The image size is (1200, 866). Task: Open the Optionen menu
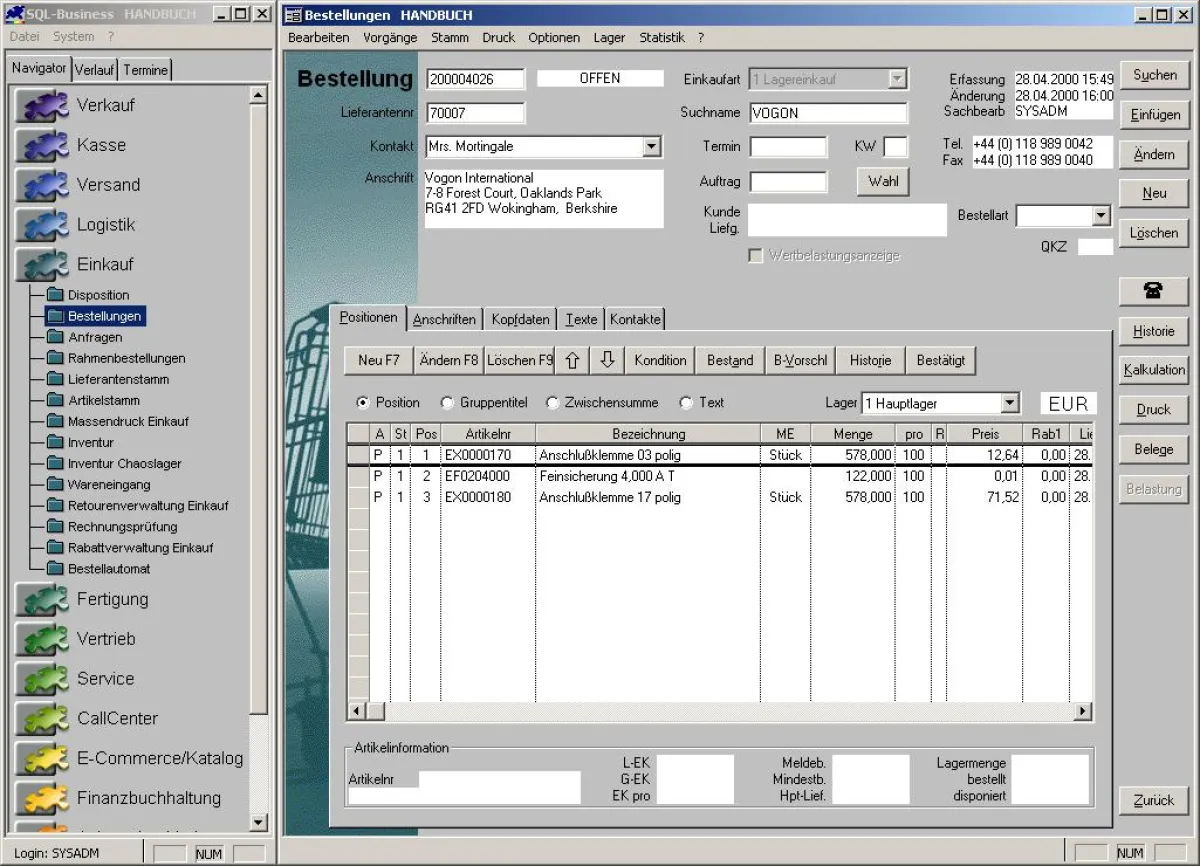(x=553, y=37)
